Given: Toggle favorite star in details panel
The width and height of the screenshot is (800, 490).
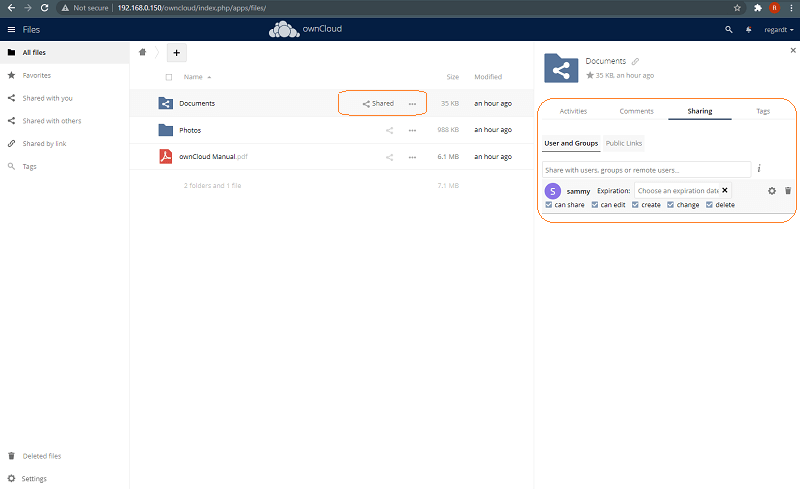Looking at the screenshot, I should click(x=590, y=75).
